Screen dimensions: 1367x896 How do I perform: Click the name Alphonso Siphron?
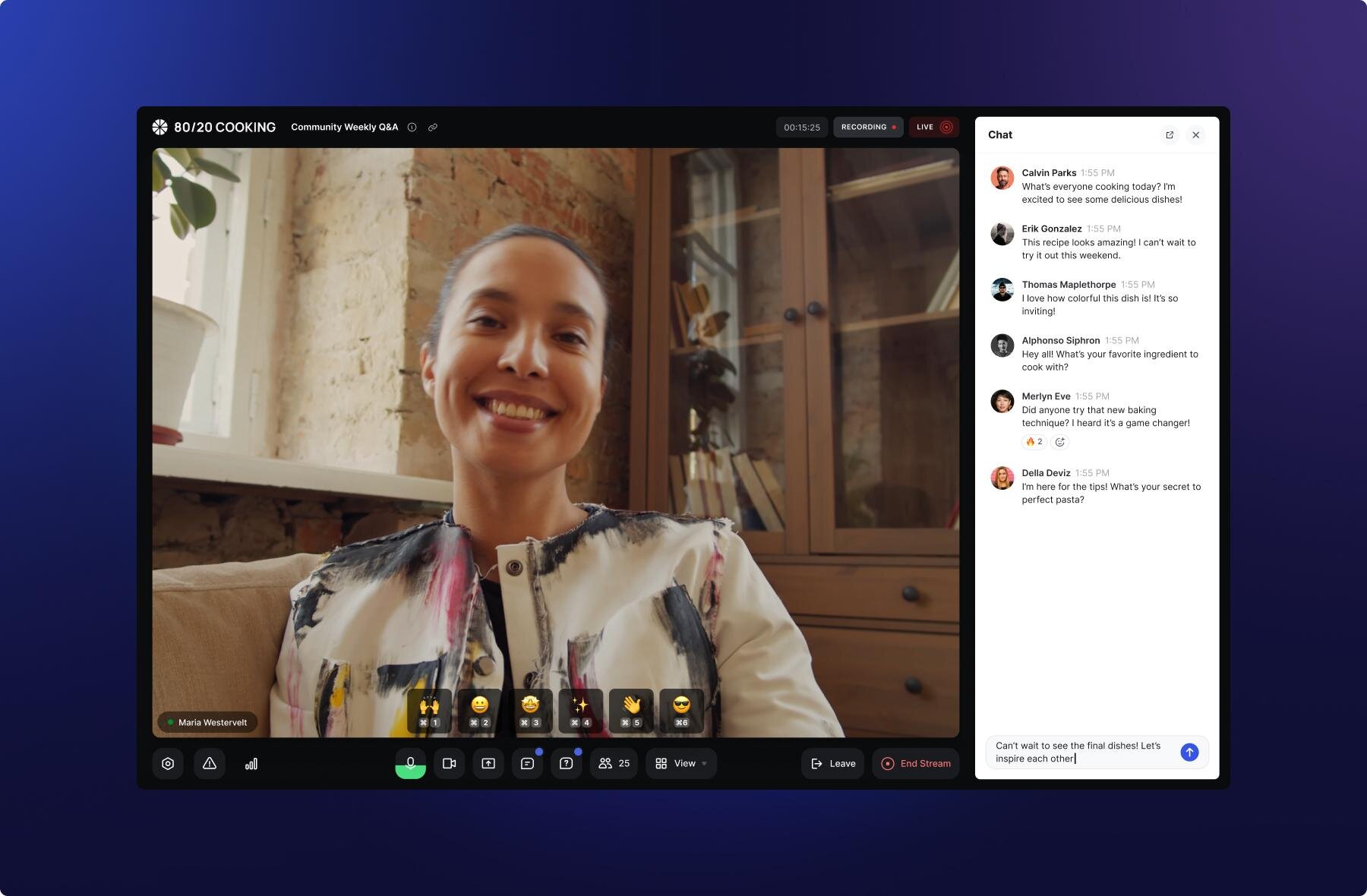(x=1061, y=340)
